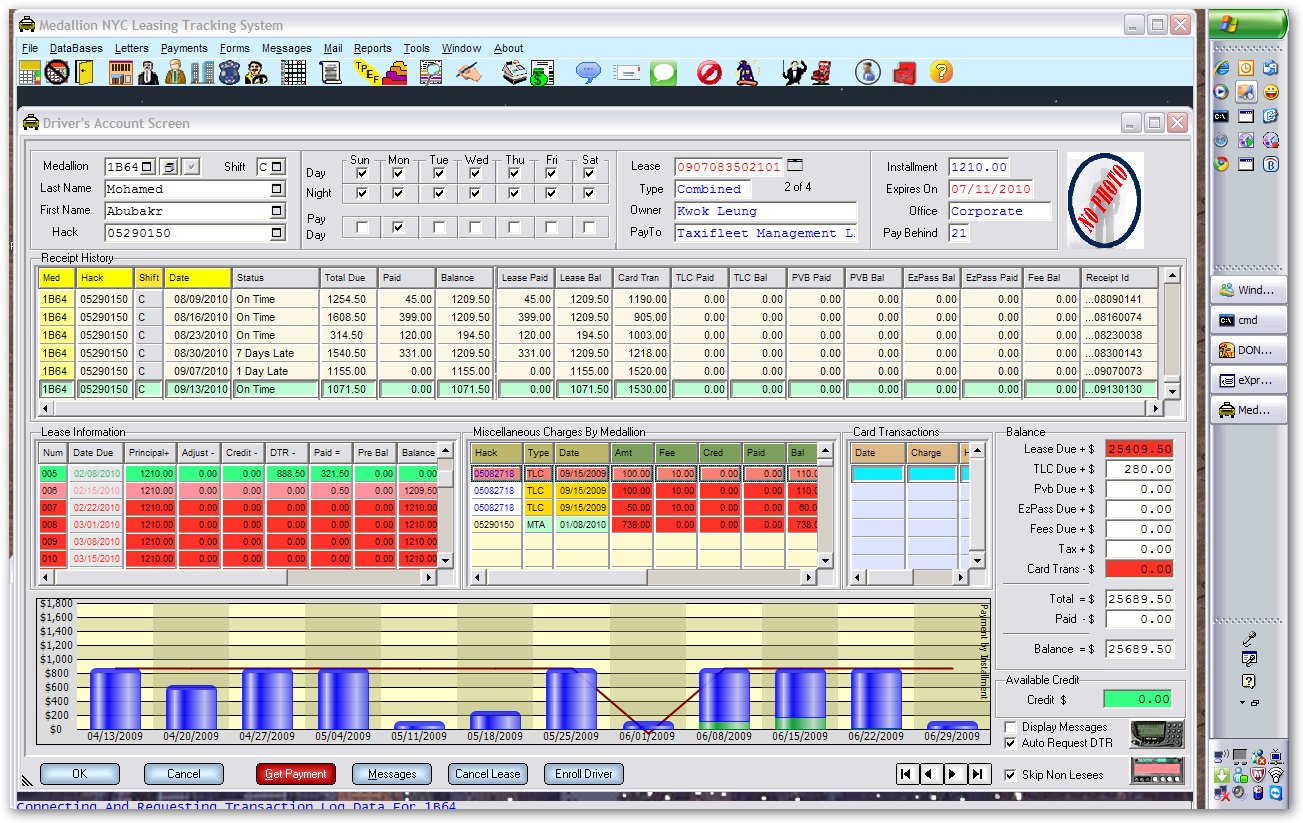
Task: Open the cash register toolbar icon
Action: click(x=514, y=73)
